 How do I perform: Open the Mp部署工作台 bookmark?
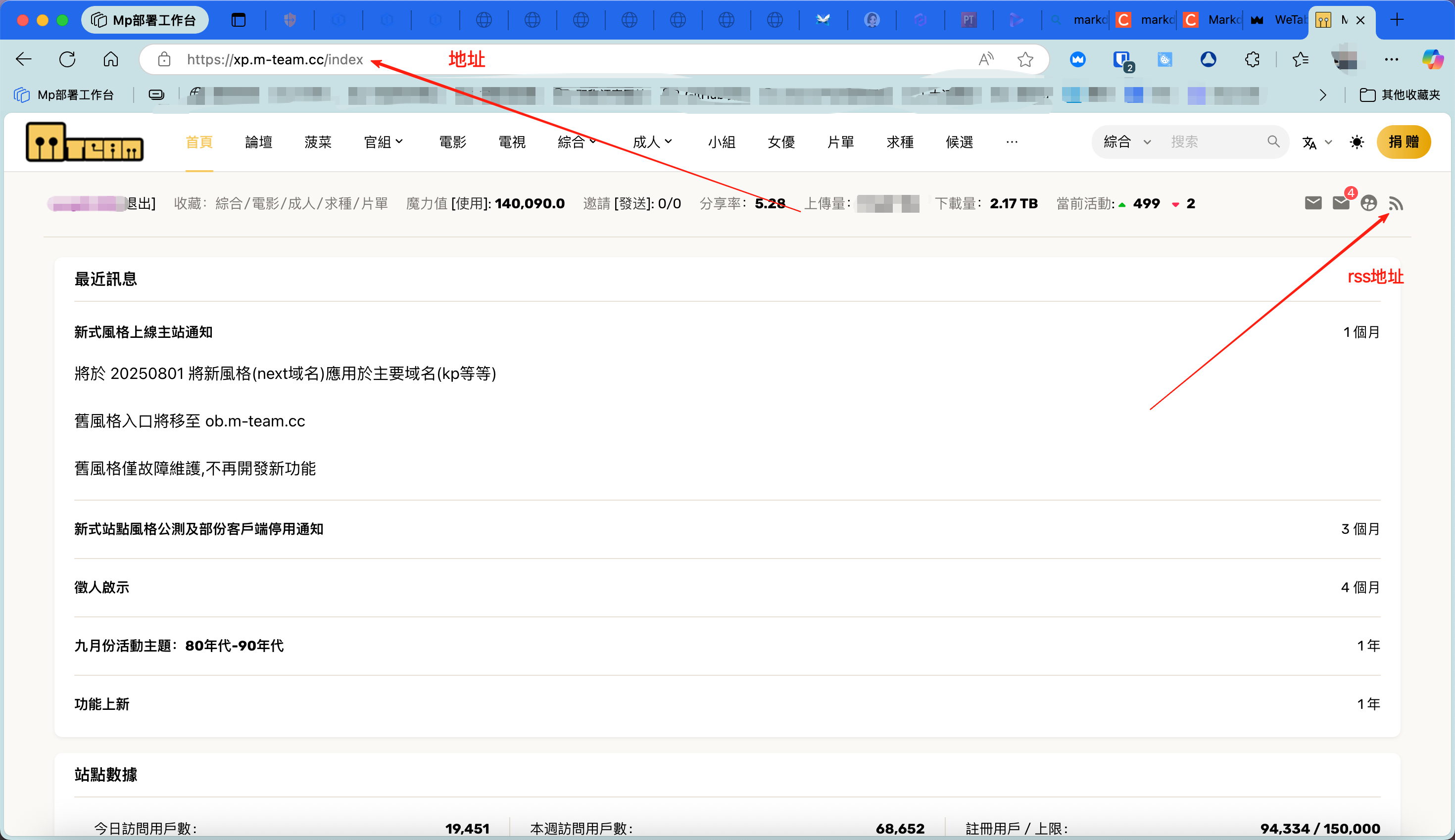[x=63, y=94]
